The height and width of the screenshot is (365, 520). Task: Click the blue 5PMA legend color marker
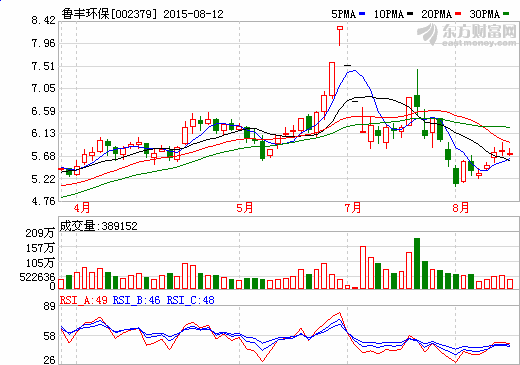pyautogui.click(x=362, y=14)
